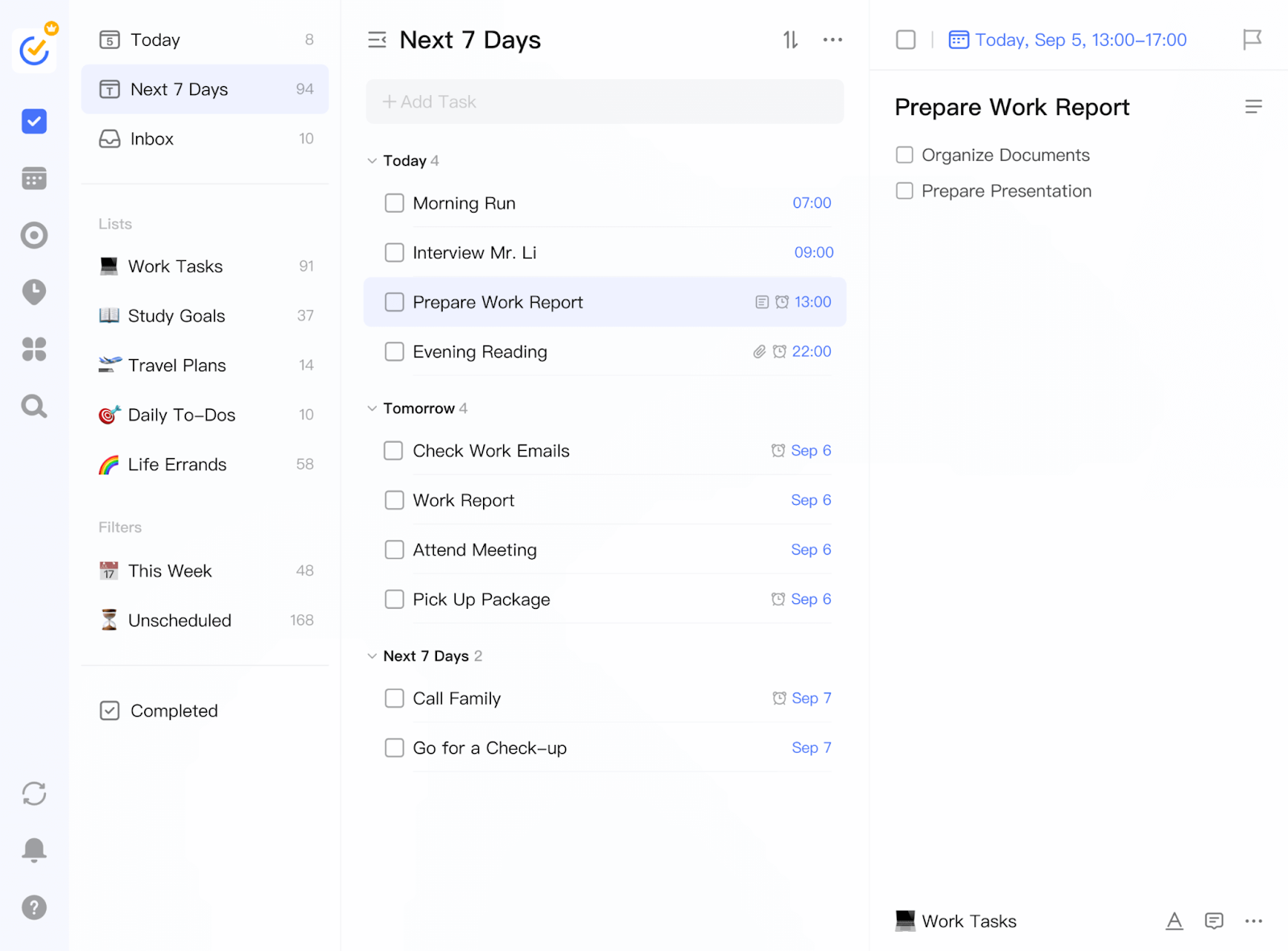Open the Completed tasks view

coord(174,711)
